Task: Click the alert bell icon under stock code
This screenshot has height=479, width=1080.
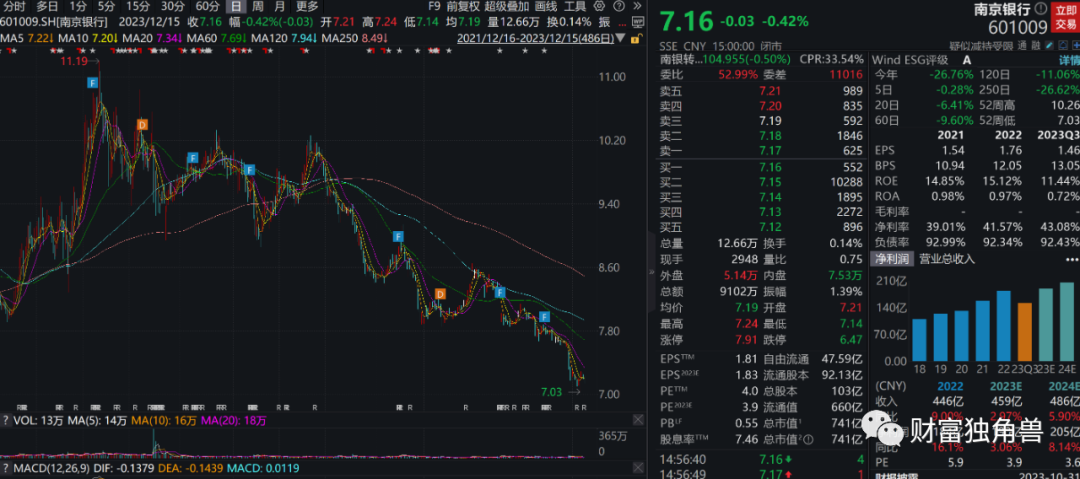Action: coord(1062,45)
